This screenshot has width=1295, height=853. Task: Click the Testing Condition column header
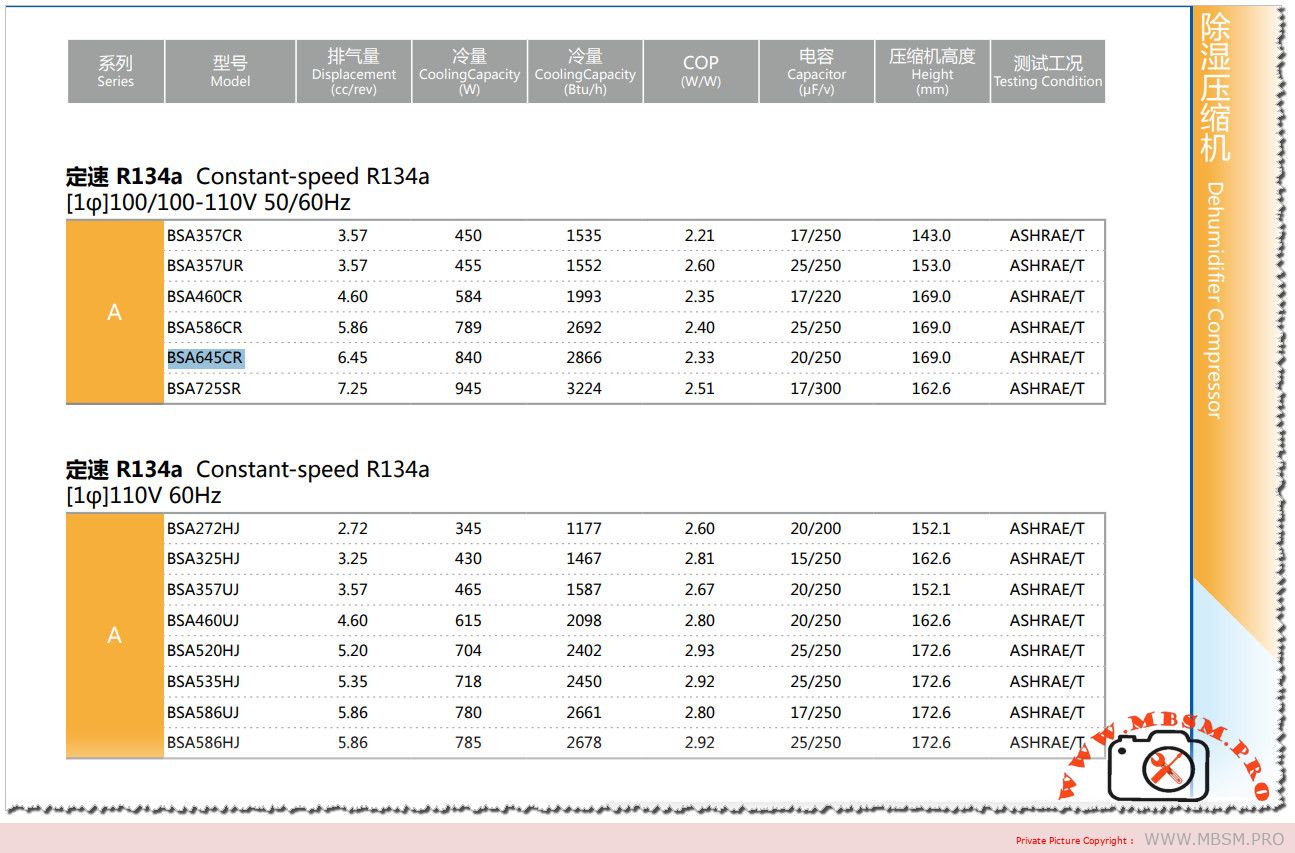tap(1047, 71)
